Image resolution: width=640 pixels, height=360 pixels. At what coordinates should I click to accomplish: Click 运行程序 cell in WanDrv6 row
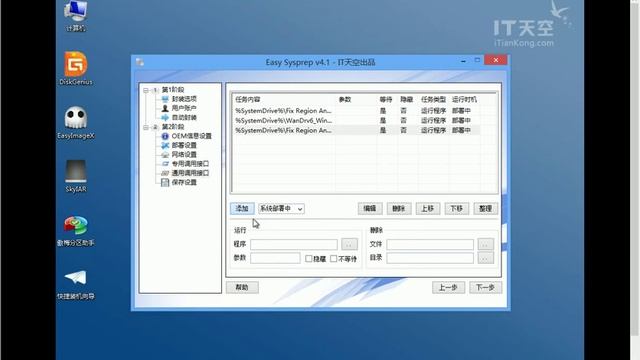click(433, 120)
